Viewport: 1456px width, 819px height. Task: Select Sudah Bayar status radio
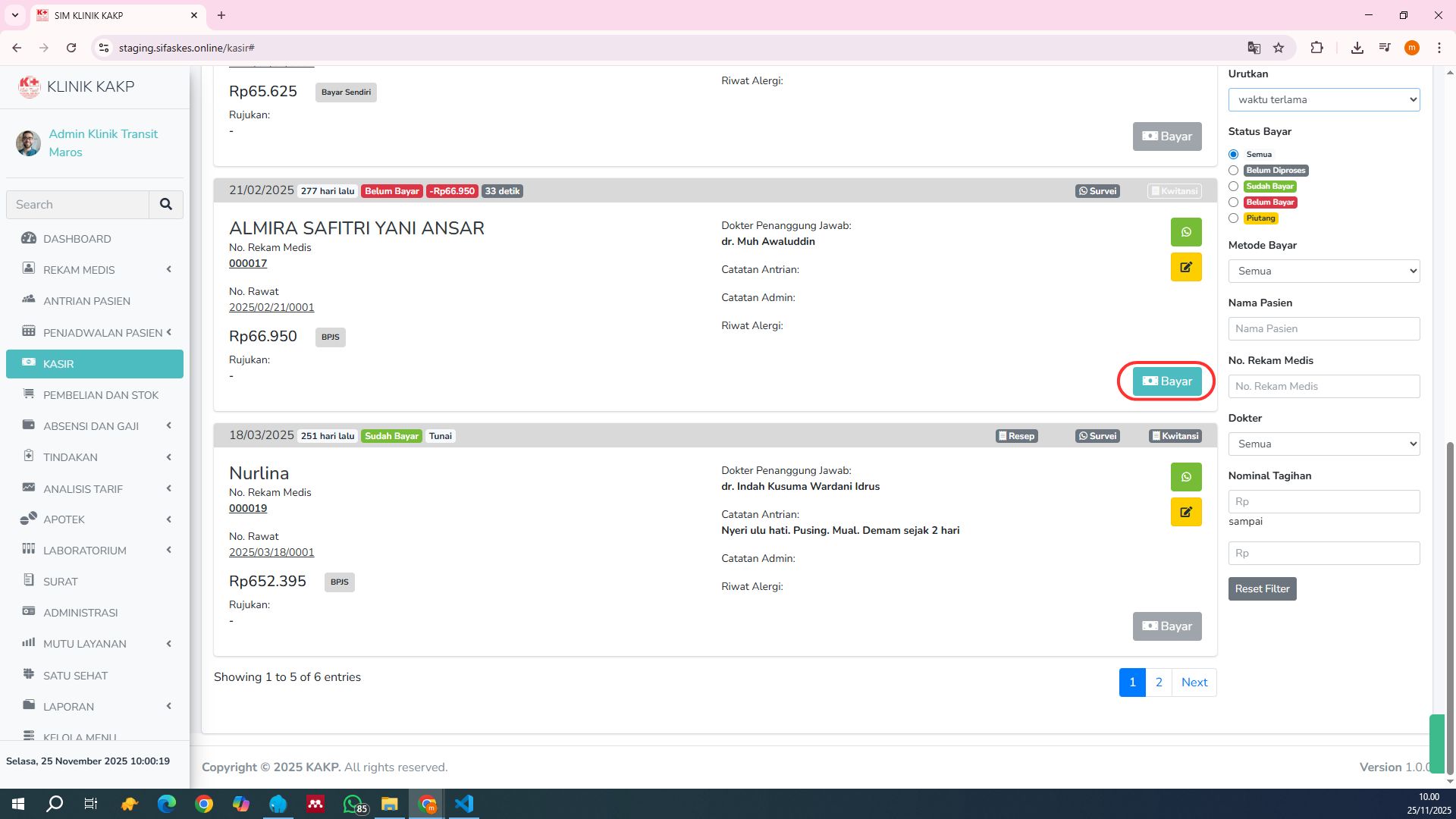1233,187
